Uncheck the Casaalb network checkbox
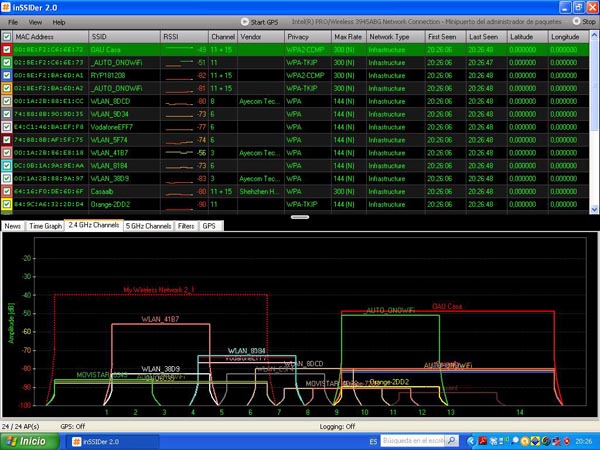600x450 pixels. [7, 191]
